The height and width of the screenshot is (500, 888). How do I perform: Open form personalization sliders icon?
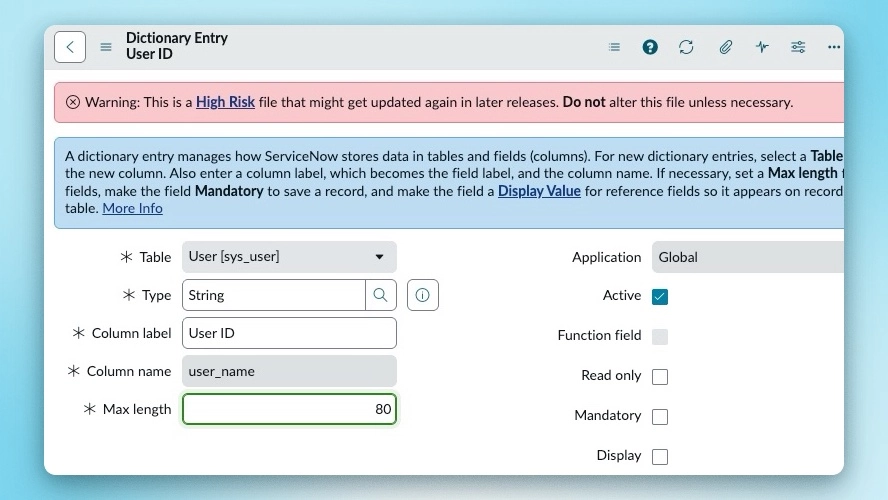click(x=798, y=47)
